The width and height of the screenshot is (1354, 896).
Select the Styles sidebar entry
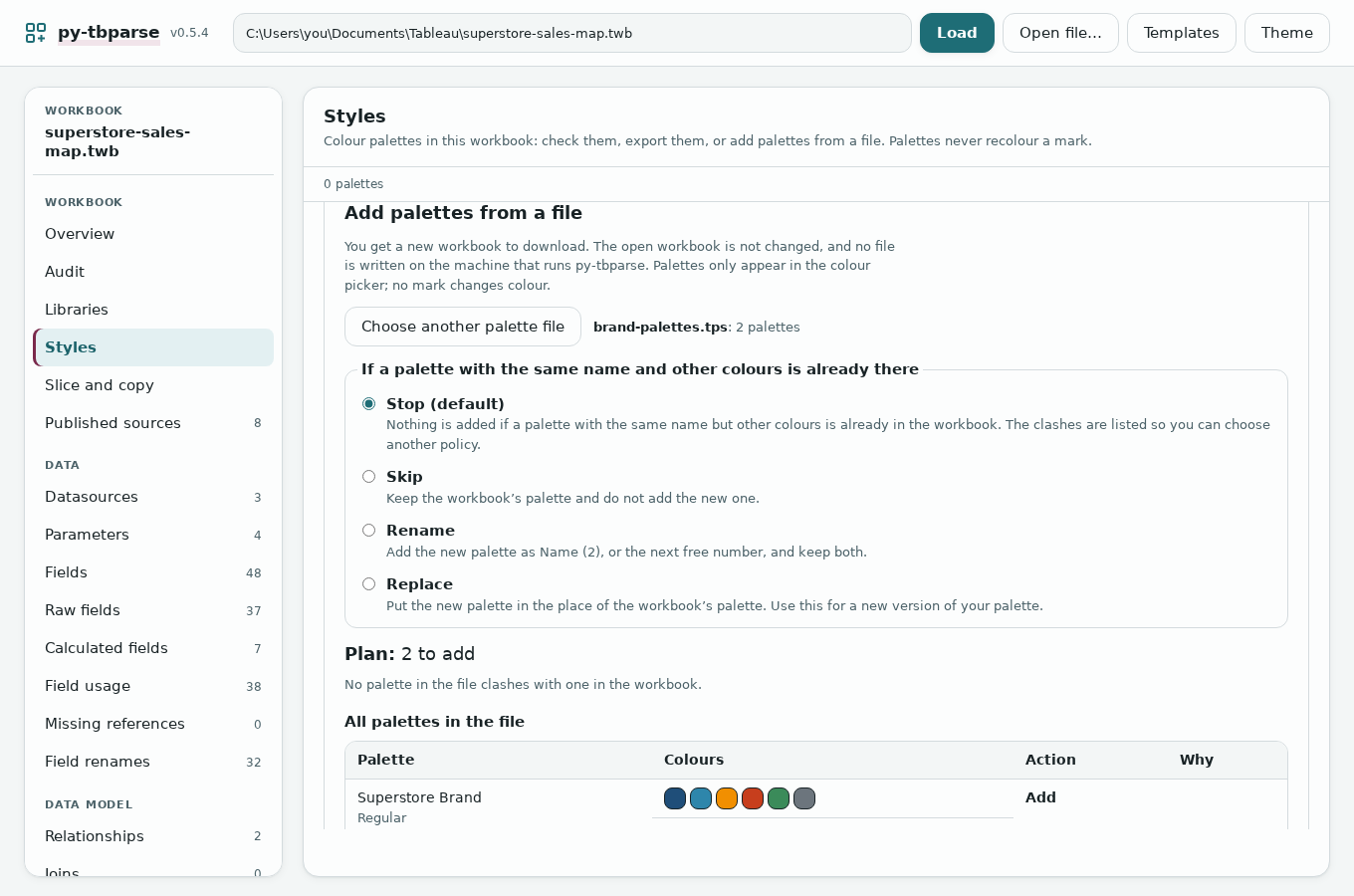click(153, 347)
